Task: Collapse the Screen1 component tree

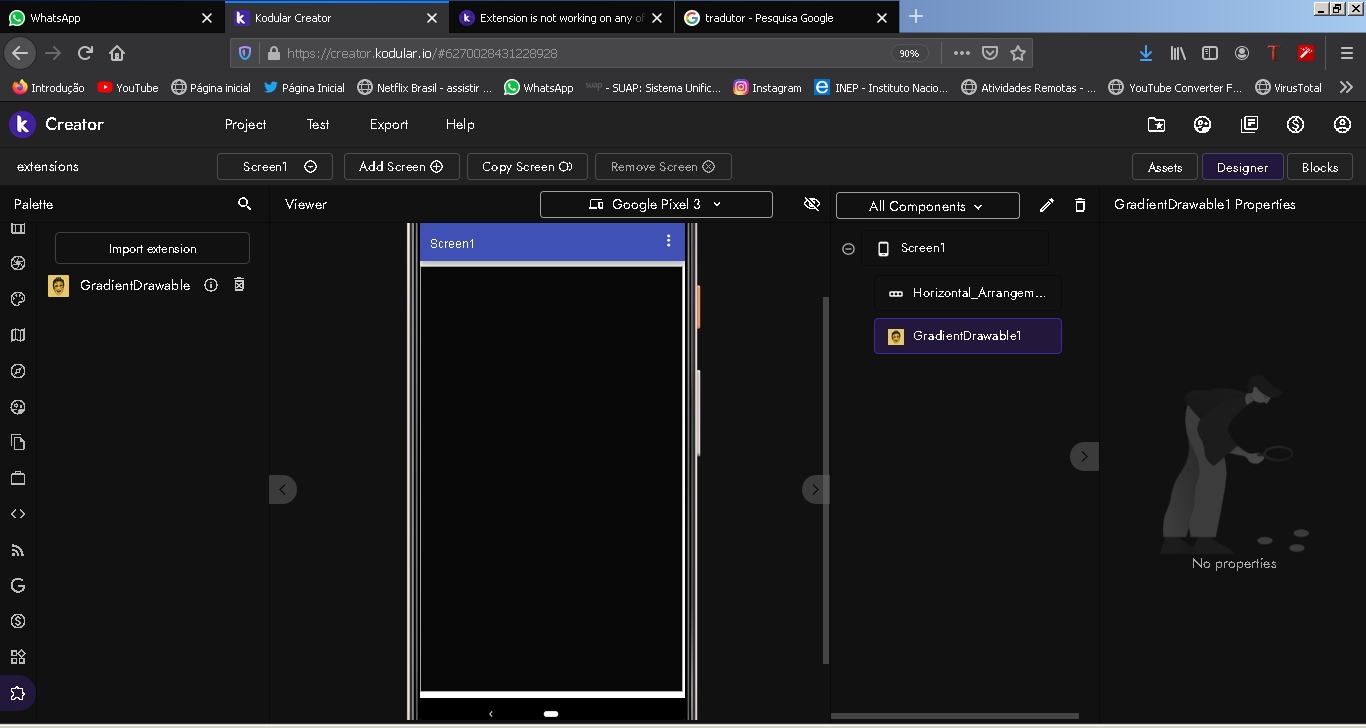Action: (x=849, y=249)
